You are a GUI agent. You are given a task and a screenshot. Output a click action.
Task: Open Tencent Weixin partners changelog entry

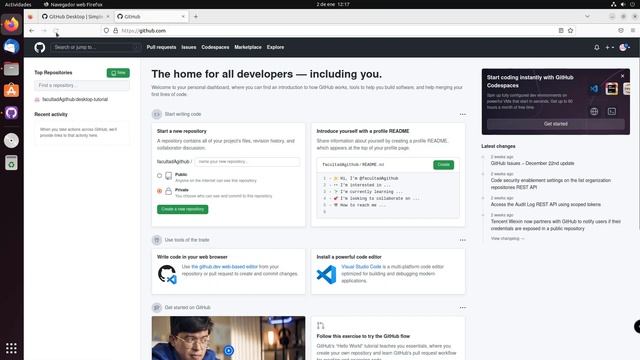tap(556, 225)
